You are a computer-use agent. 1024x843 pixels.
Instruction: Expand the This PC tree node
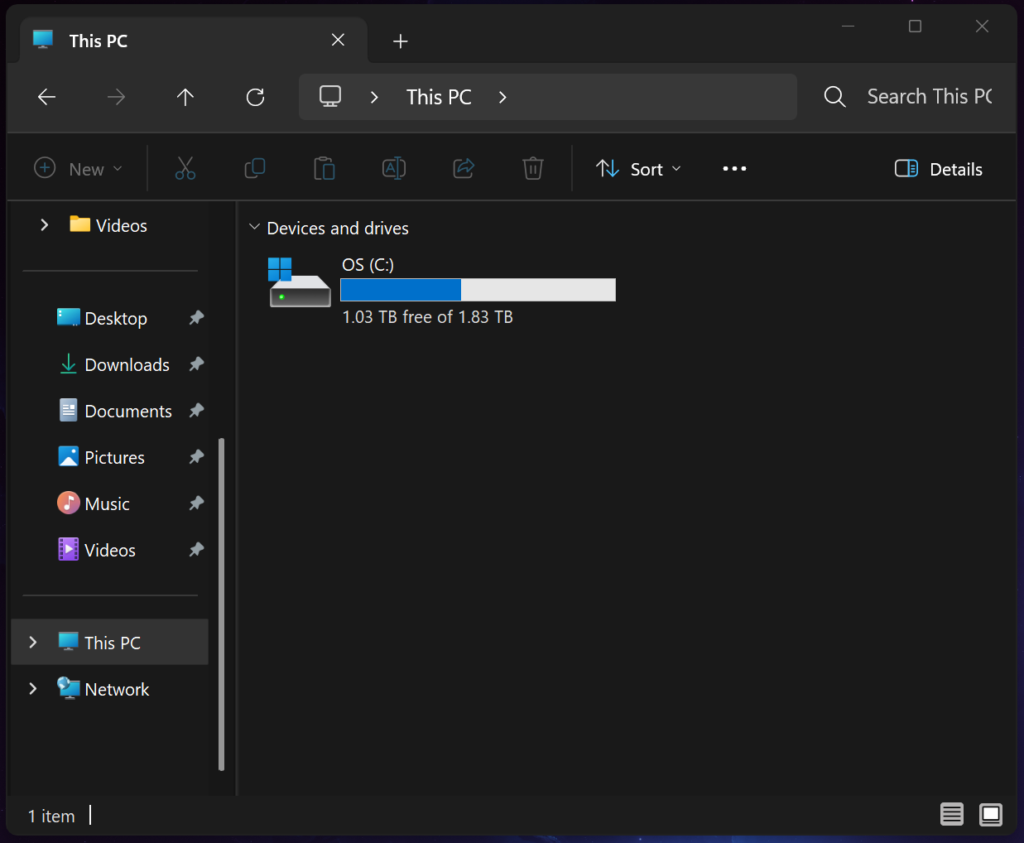coord(33,643)
